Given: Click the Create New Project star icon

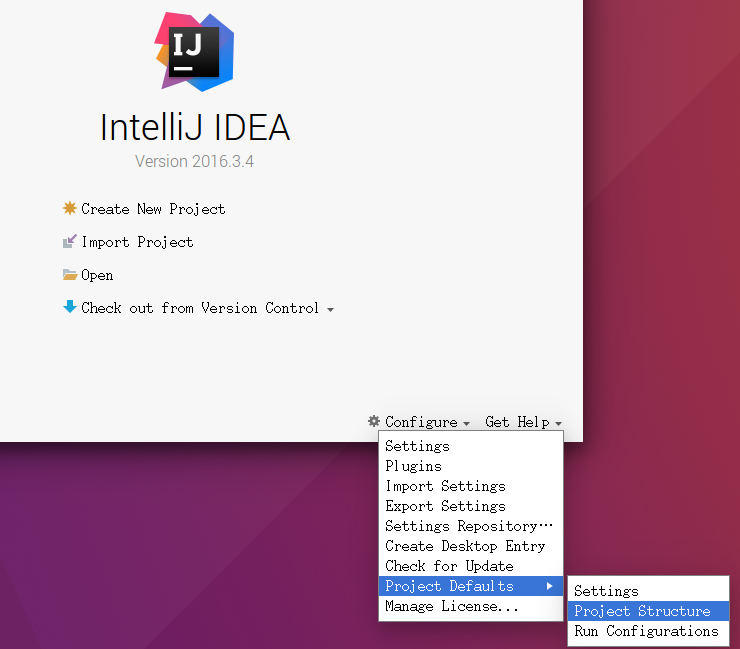Looking at the screenshot, I should point(69,208).
